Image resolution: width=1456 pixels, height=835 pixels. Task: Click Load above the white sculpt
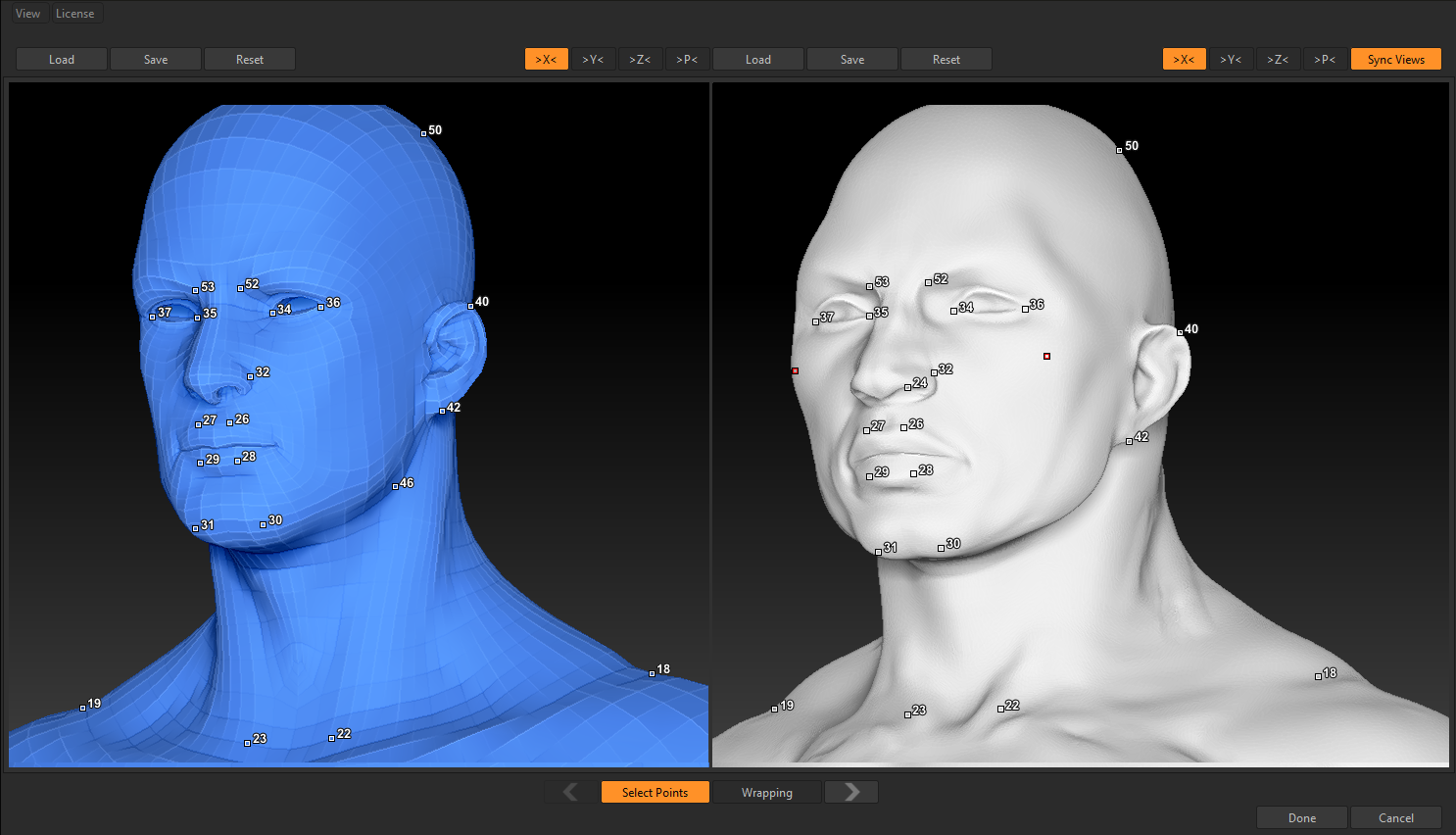tap(758, 60)
